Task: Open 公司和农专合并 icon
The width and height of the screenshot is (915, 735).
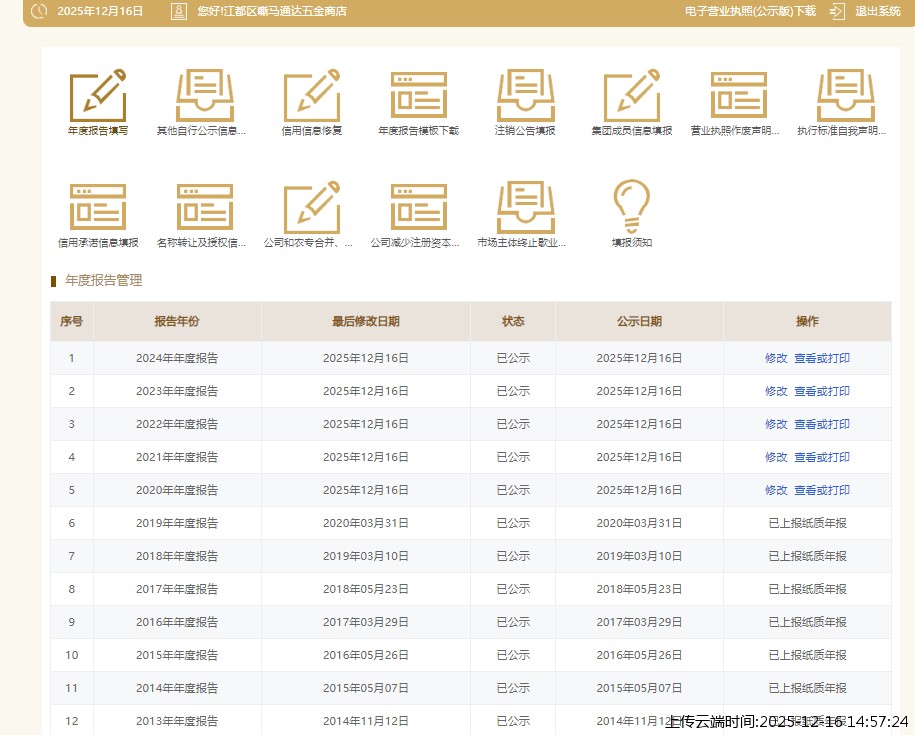Action: [312, 208]
